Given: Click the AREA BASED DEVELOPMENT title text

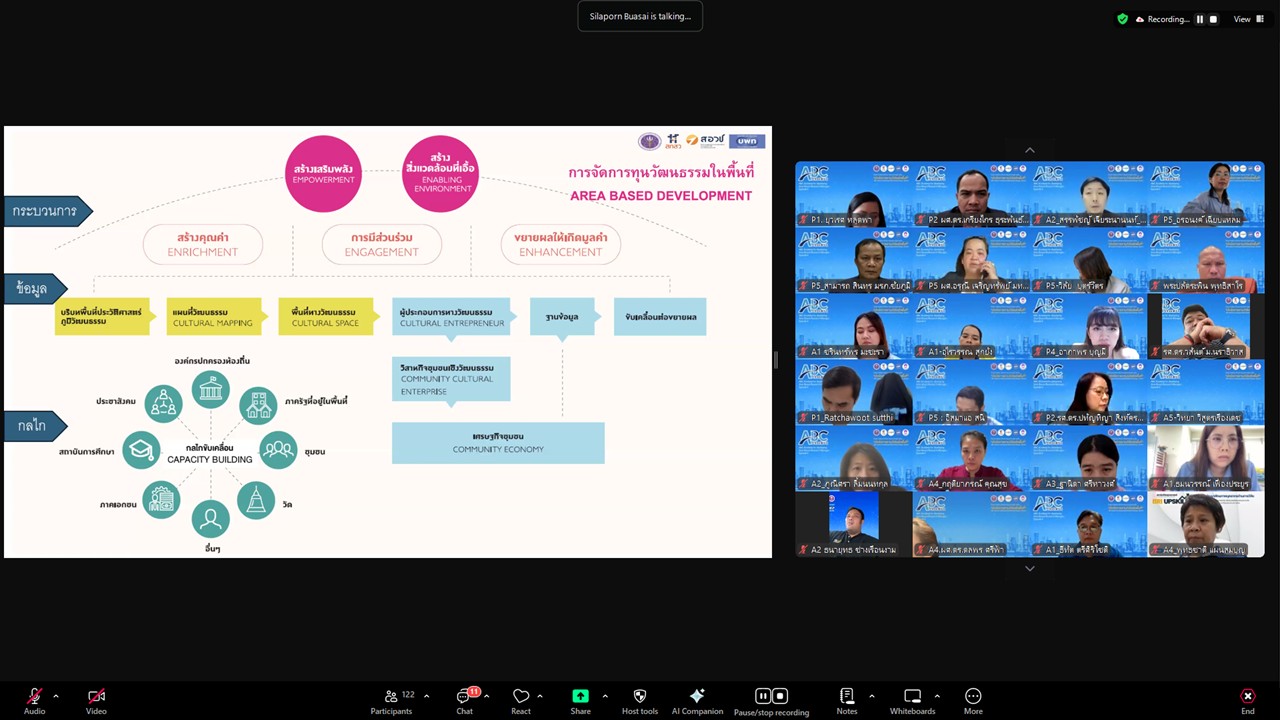Looking at the screenshot, I should (x=661, y=196).
